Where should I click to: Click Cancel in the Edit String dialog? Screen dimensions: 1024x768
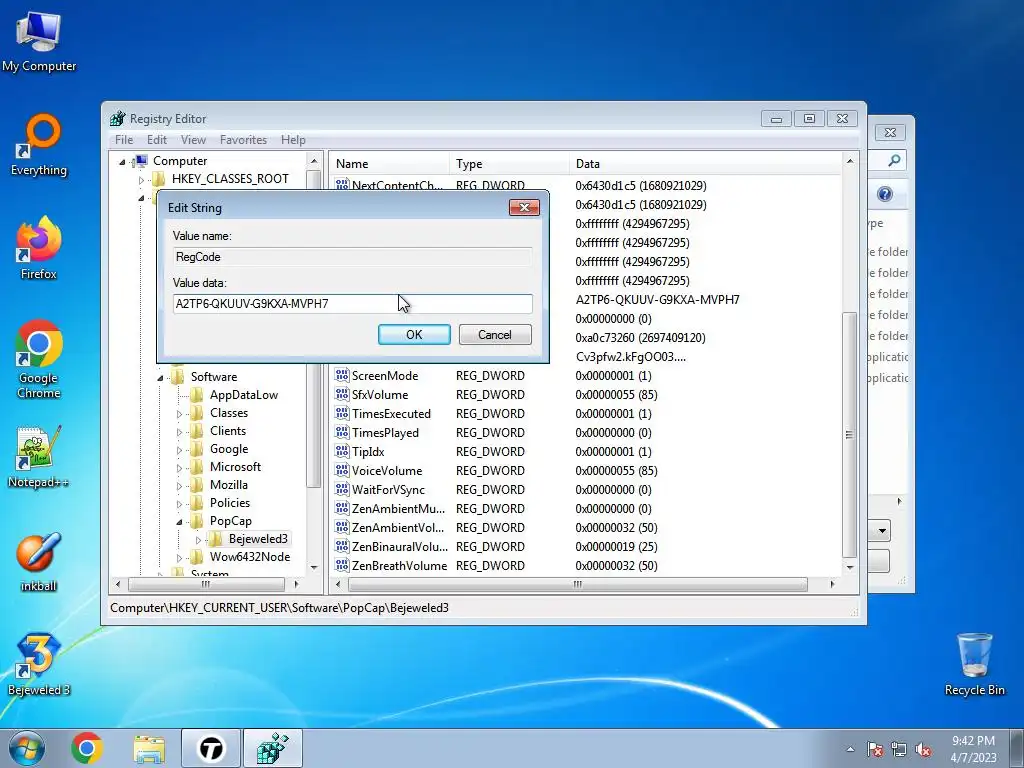[495, 334]
